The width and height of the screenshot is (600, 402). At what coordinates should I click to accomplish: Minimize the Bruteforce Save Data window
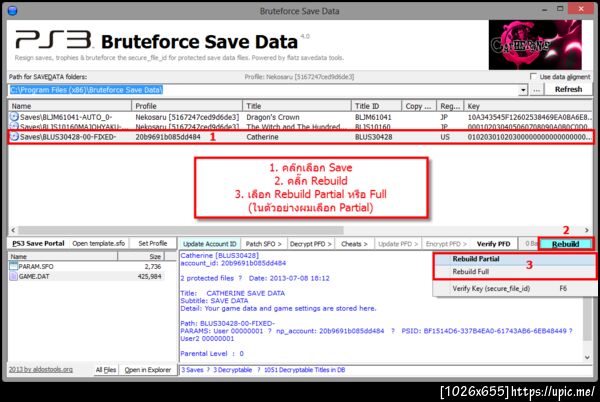tap(545, 10)
